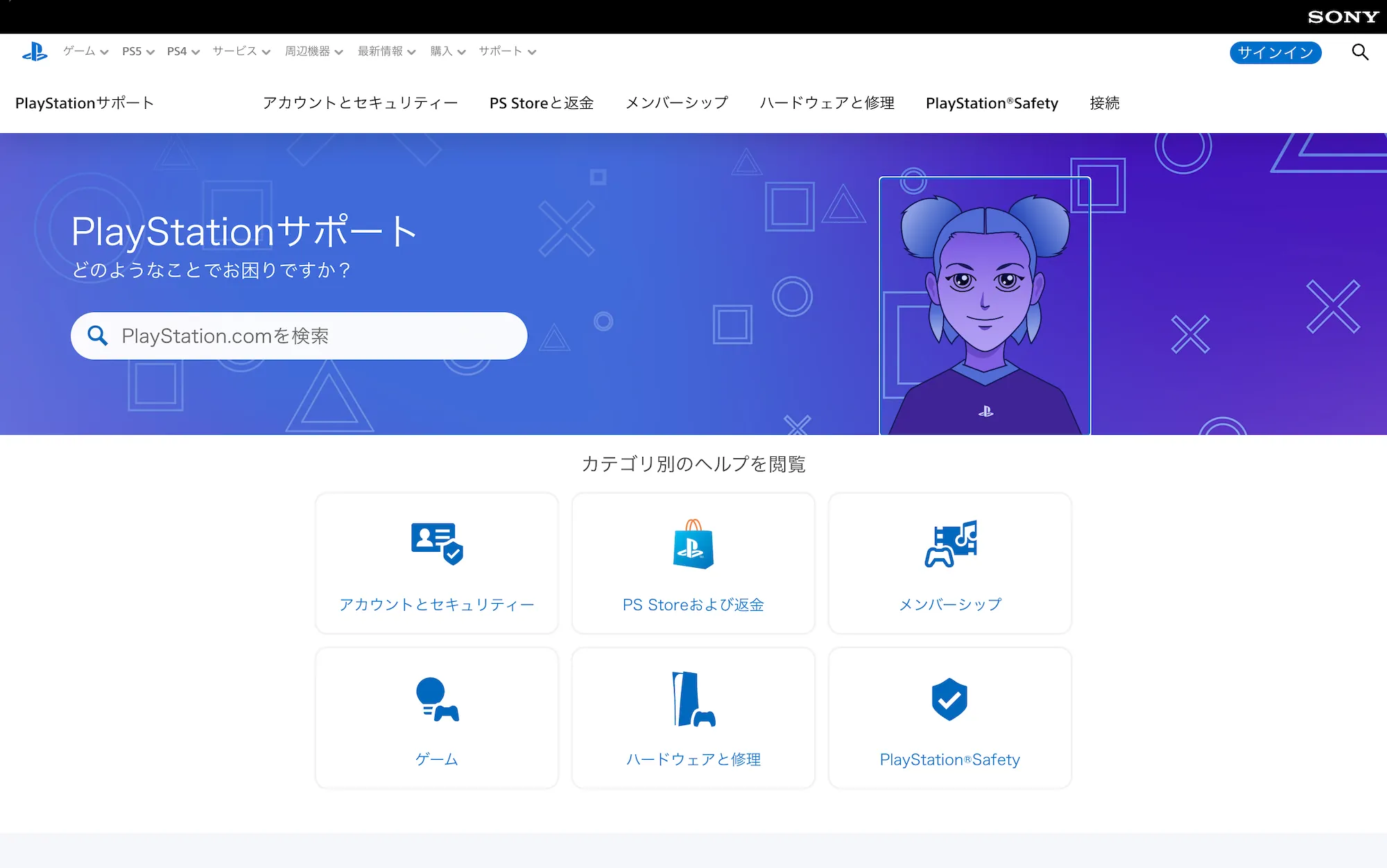Click the support avatar character illustration
The width and height of the screenshot is (1387, 868).
[x=985, y=306]
